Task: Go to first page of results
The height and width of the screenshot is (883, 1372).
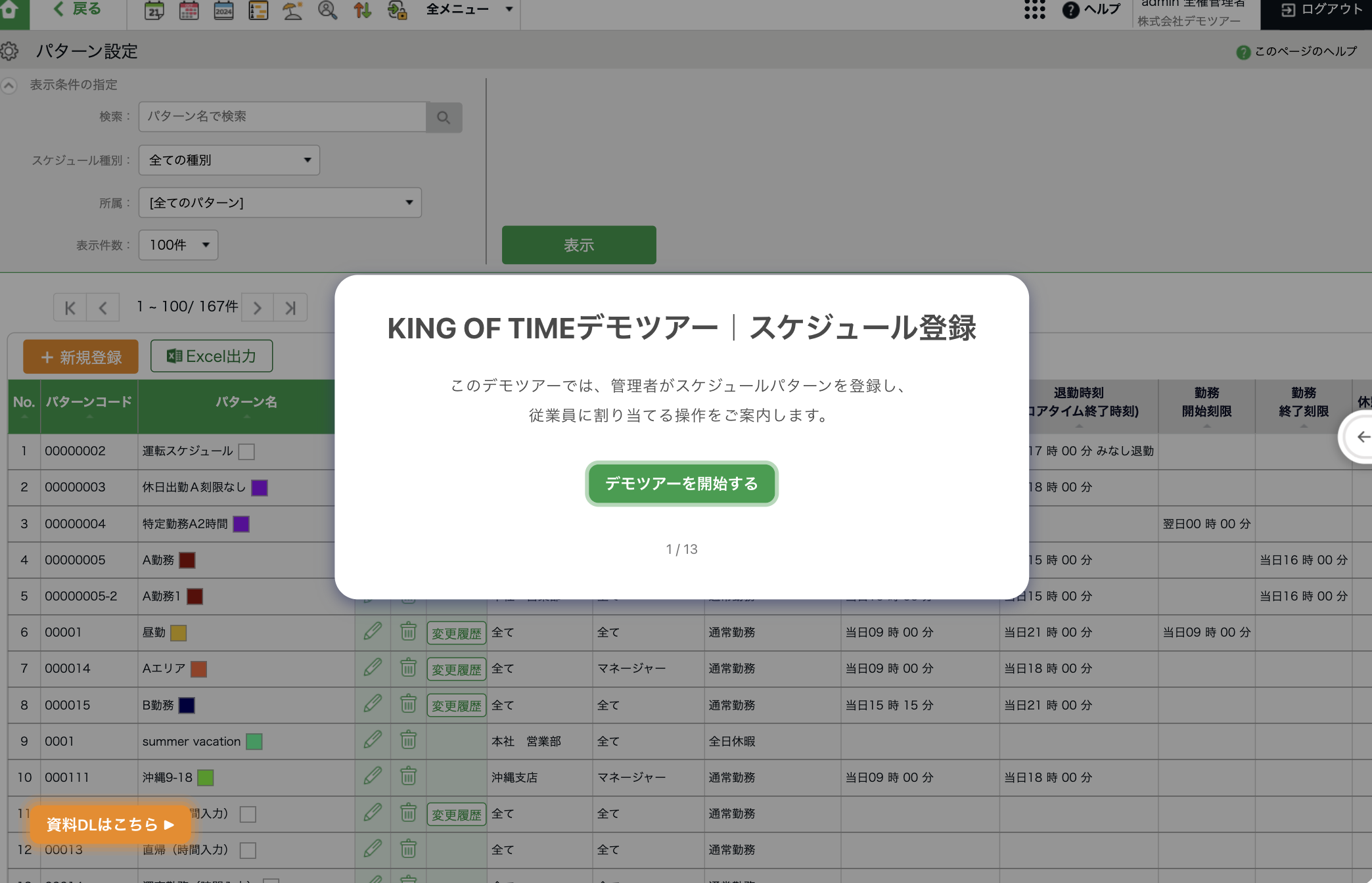Action: [x=70, y=307]
